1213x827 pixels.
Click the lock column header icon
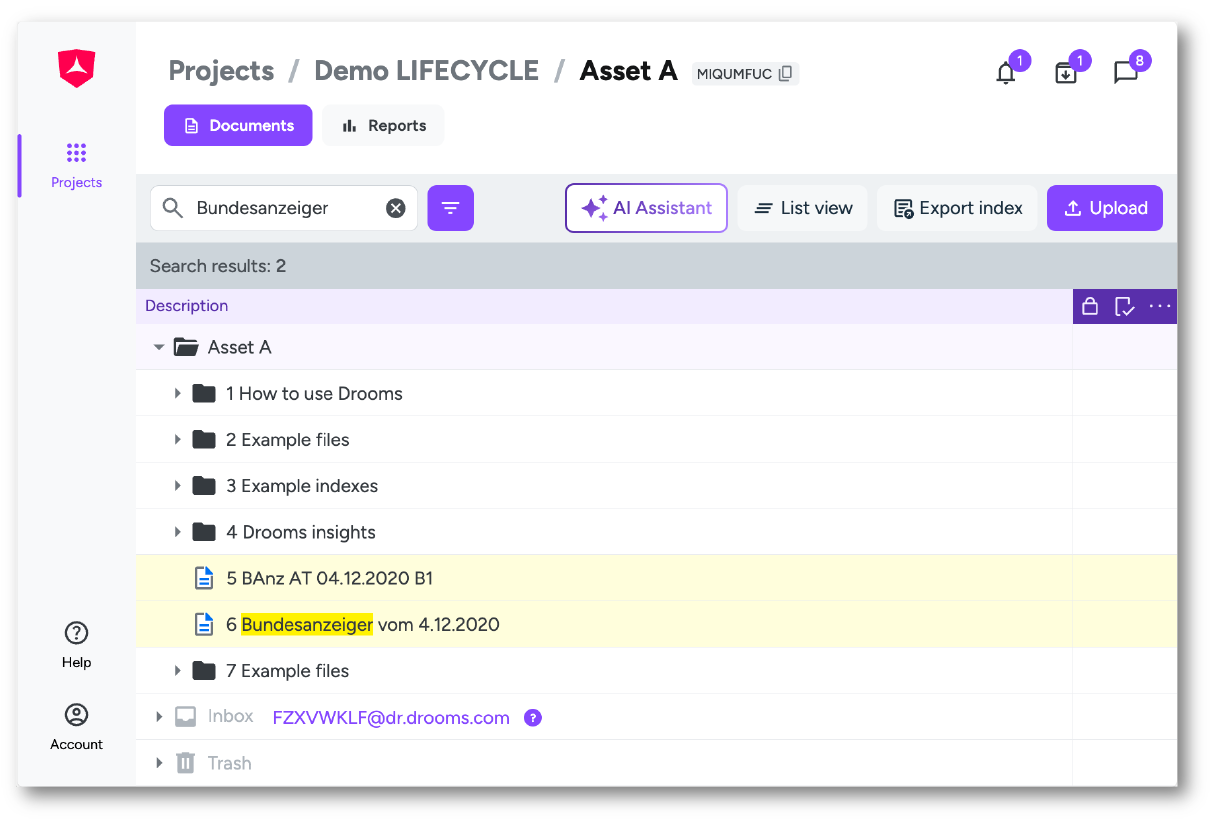(x=1090, y=306)
